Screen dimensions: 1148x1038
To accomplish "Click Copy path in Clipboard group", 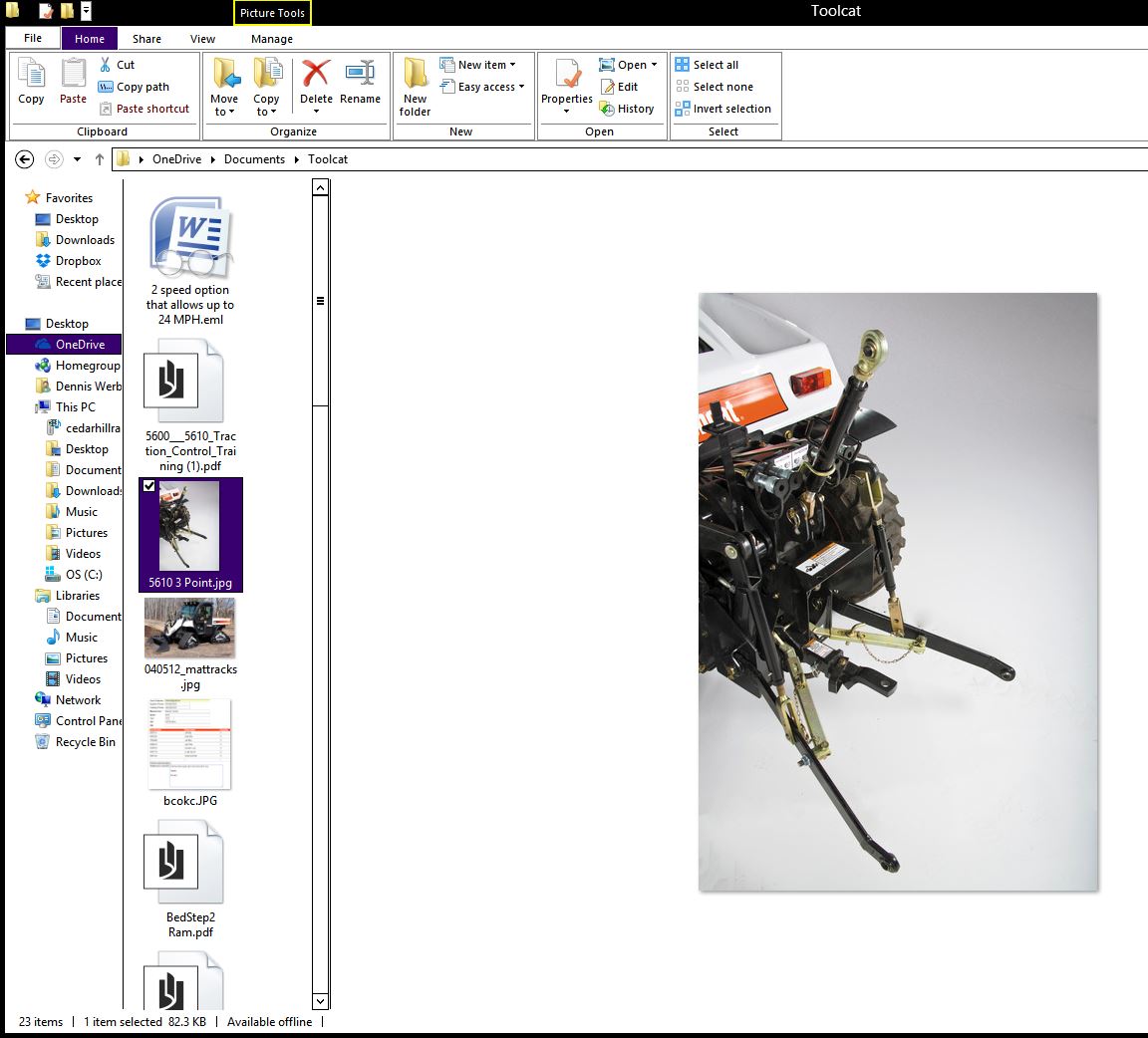I will click(x=134, y=87).
